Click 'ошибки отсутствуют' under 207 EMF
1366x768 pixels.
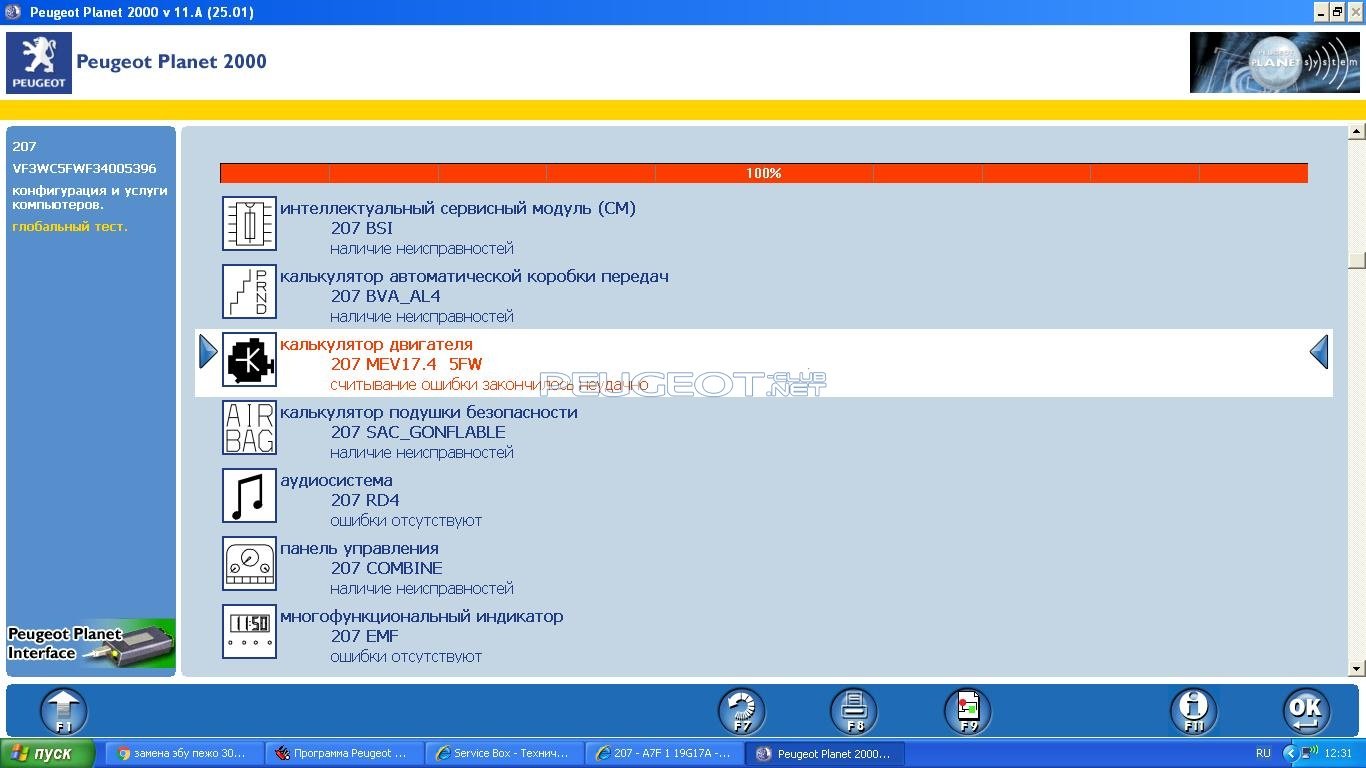pyautogui.click(x=406, y=657)
